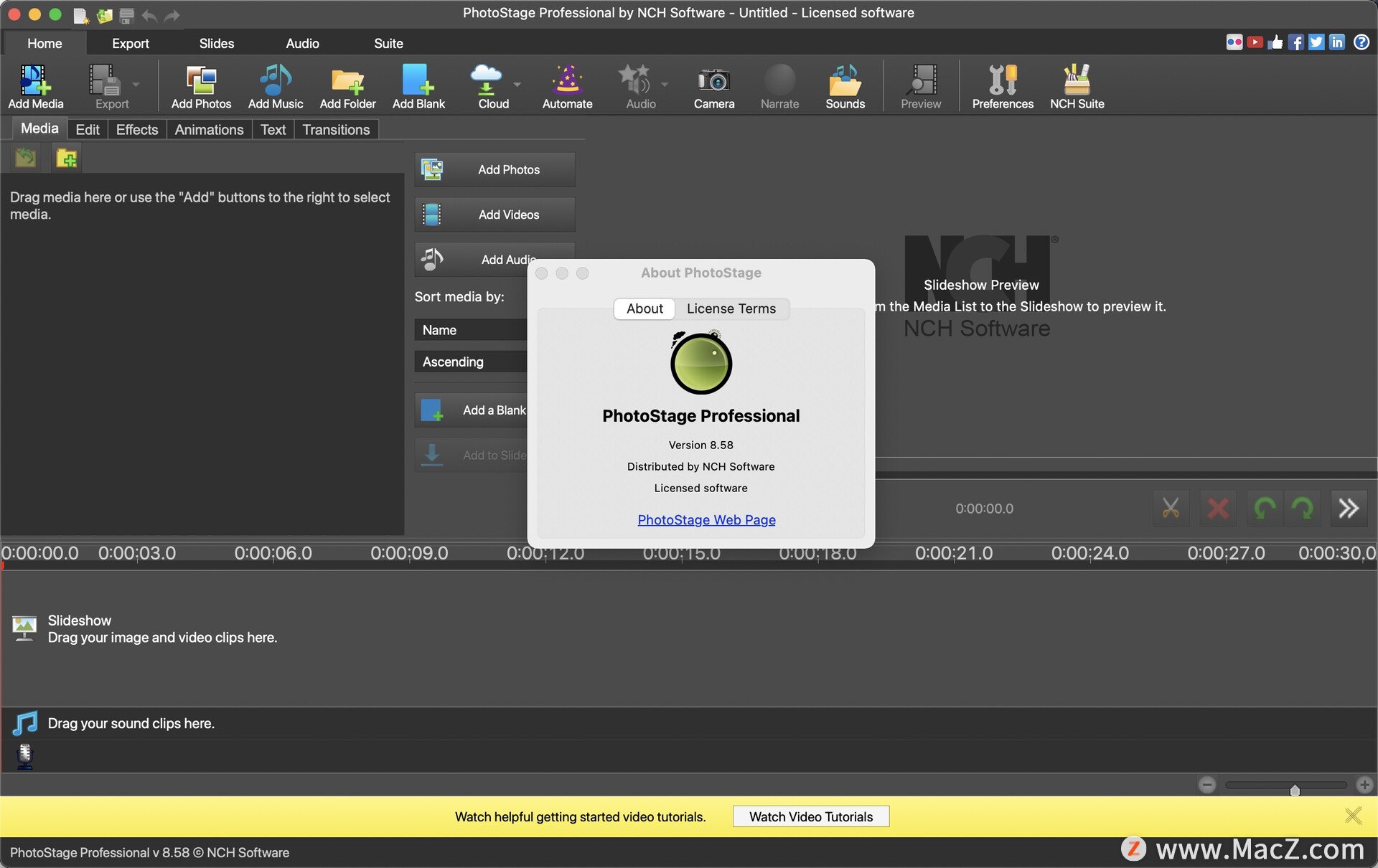Open the Text panel tab
Image resolution: width=1378 pixels, height=868 pixels.
[x=273, y=129]
